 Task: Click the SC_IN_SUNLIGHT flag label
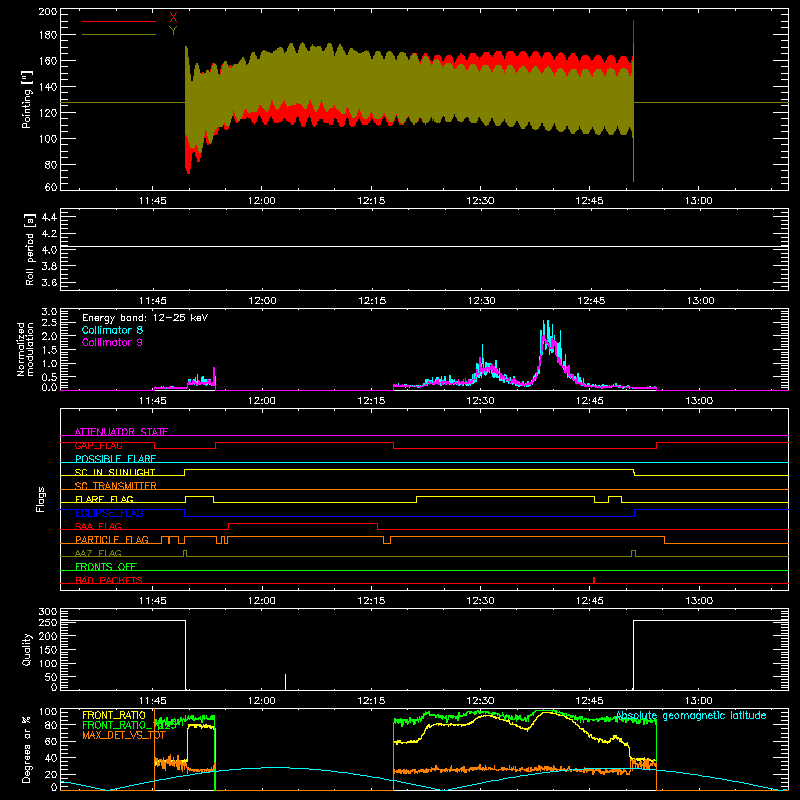(x=115, y=472)
